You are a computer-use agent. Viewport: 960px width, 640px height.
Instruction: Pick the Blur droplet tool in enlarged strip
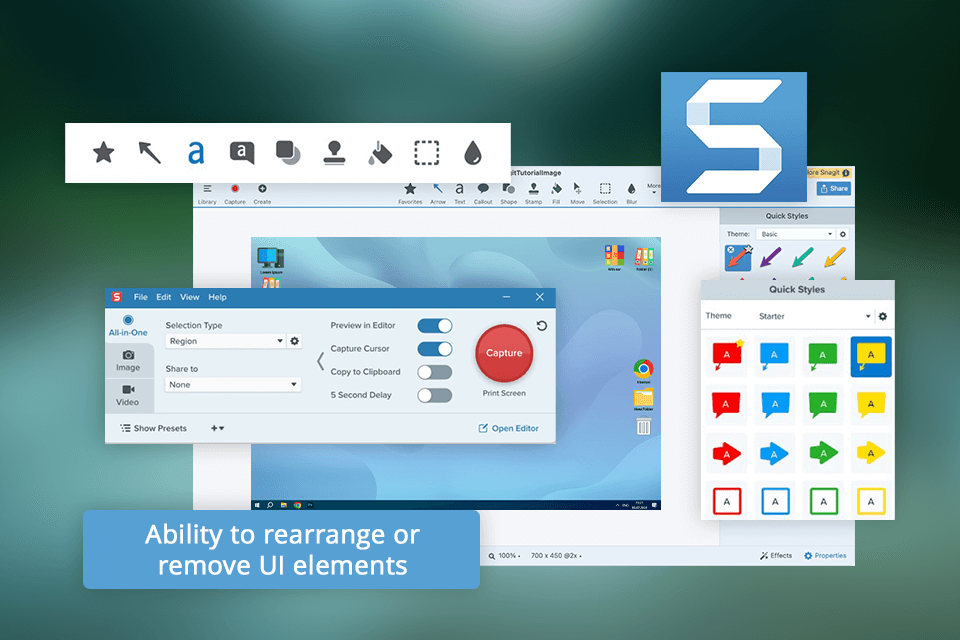(473, 152)
